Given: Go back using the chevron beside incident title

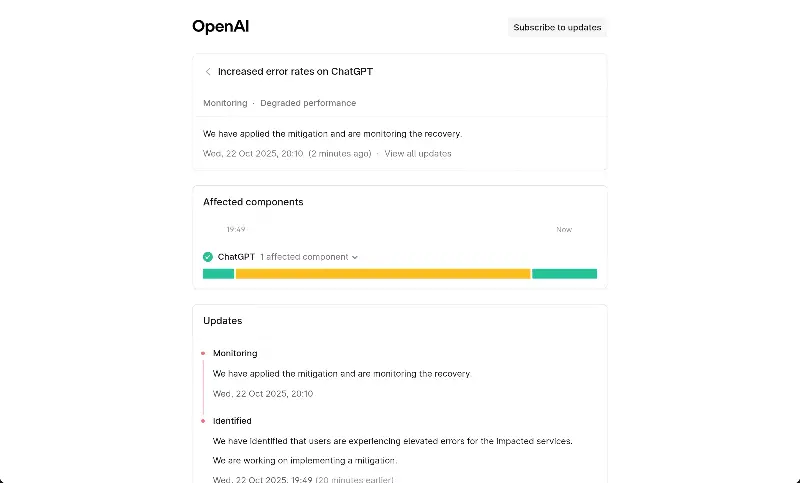Looking at the screenshot, I should click(208, 72).
